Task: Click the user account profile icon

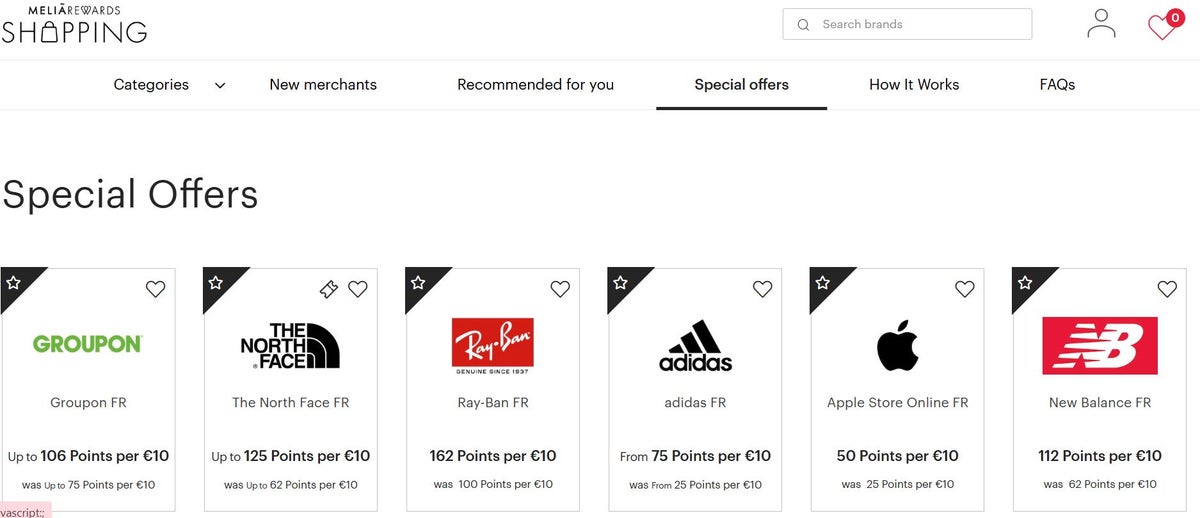Action: click(1101, 24)
